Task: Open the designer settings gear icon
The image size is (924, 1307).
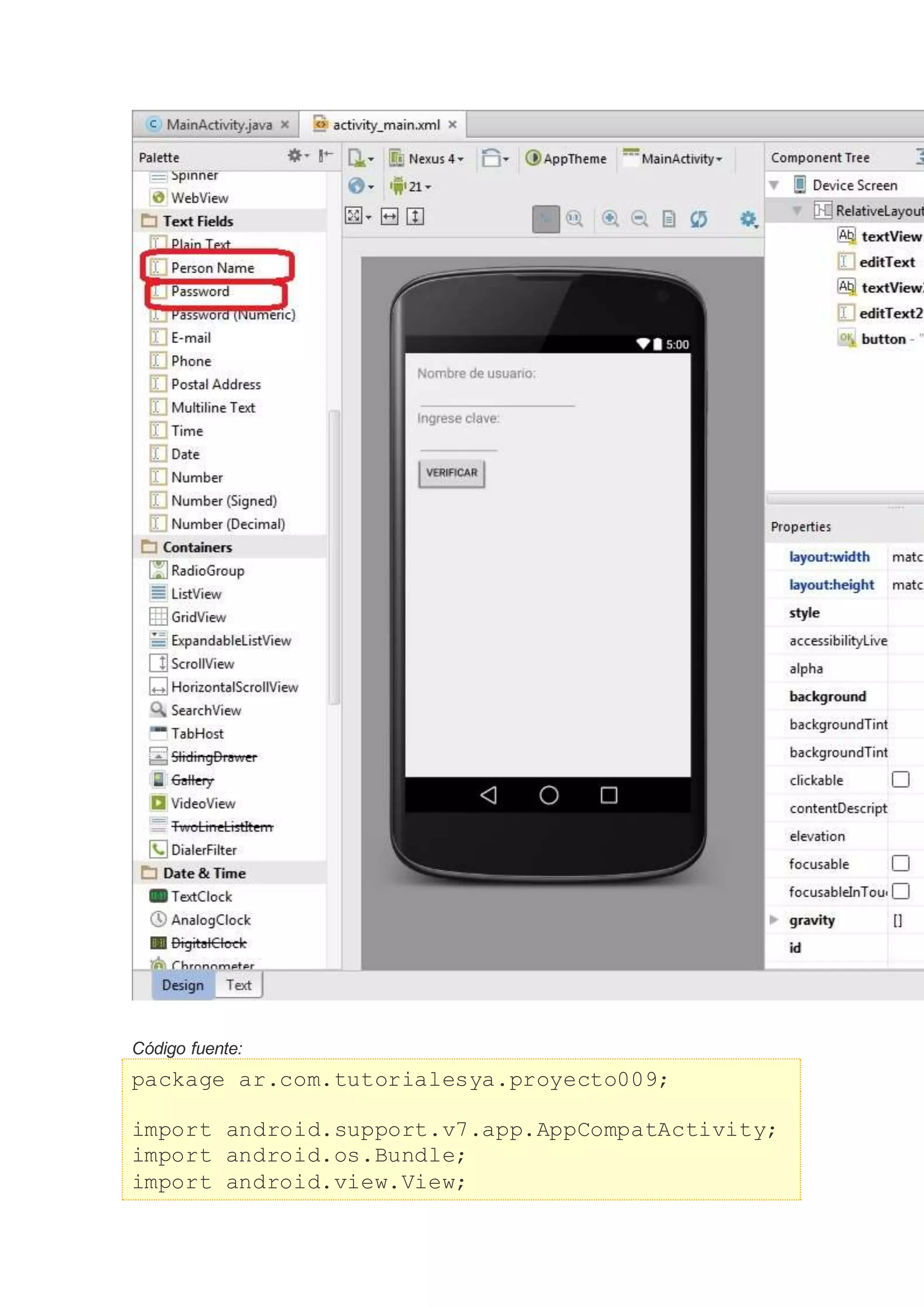Action: click(748, 219)
